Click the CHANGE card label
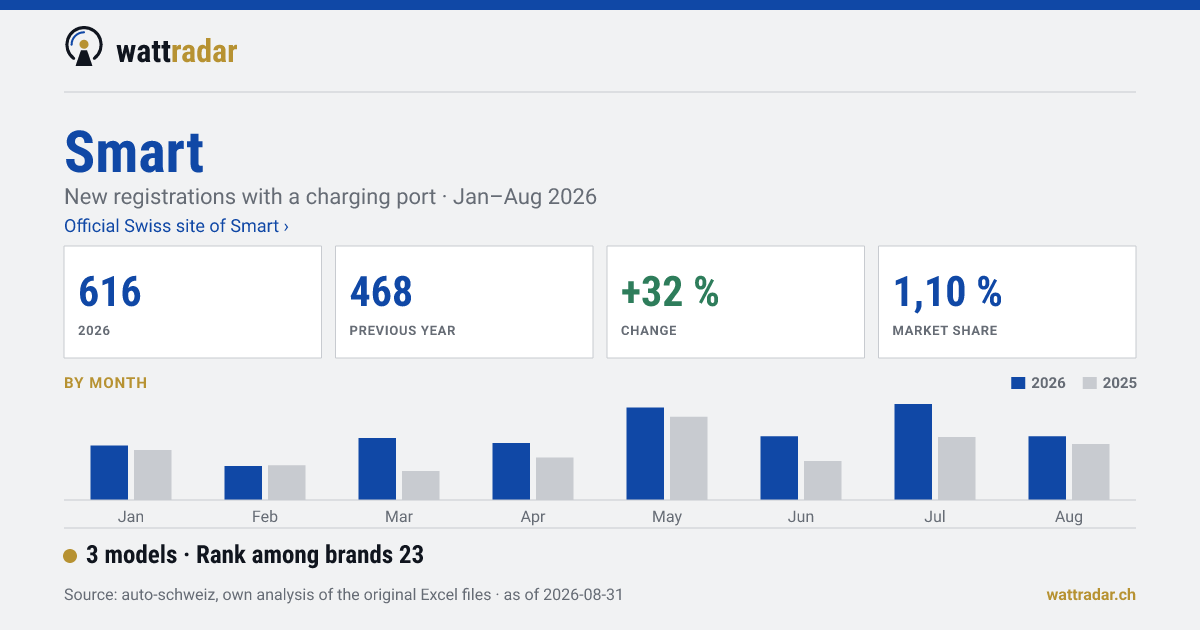Image resolution: width=1200 pixels, height=630 pixels. coord(649,331)
